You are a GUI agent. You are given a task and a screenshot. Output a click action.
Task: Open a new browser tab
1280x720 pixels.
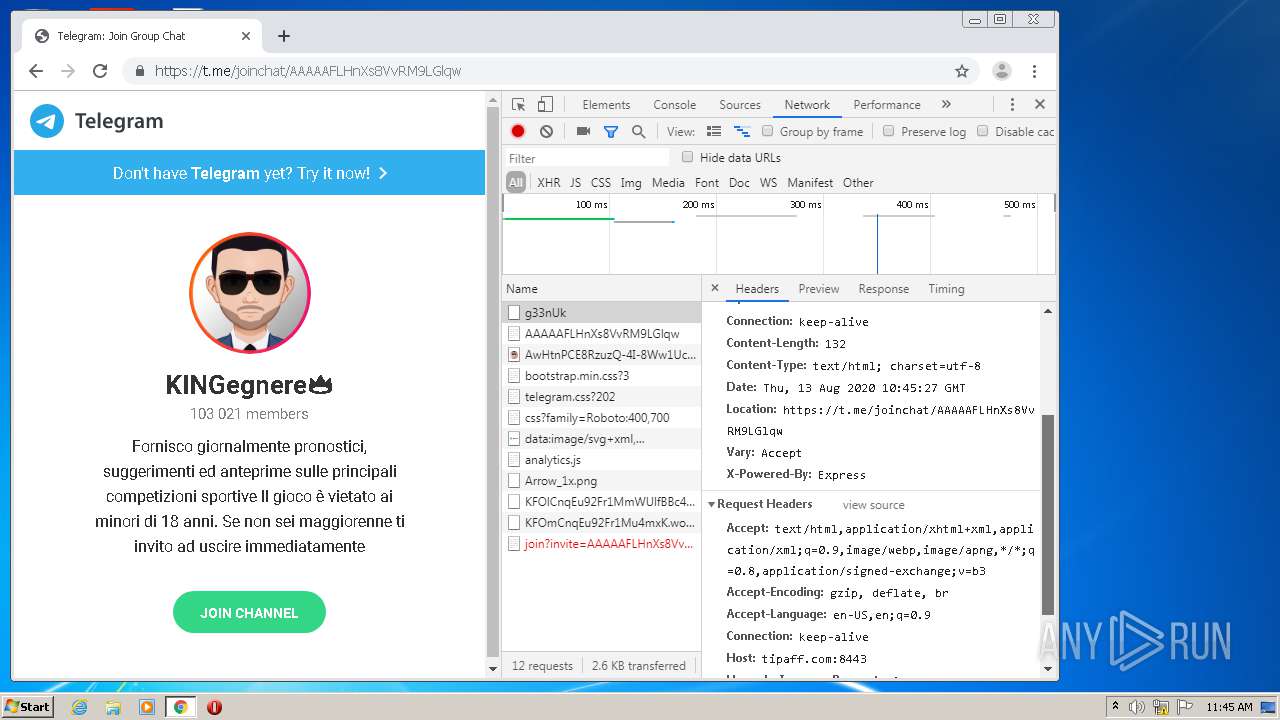click(284, 36)
